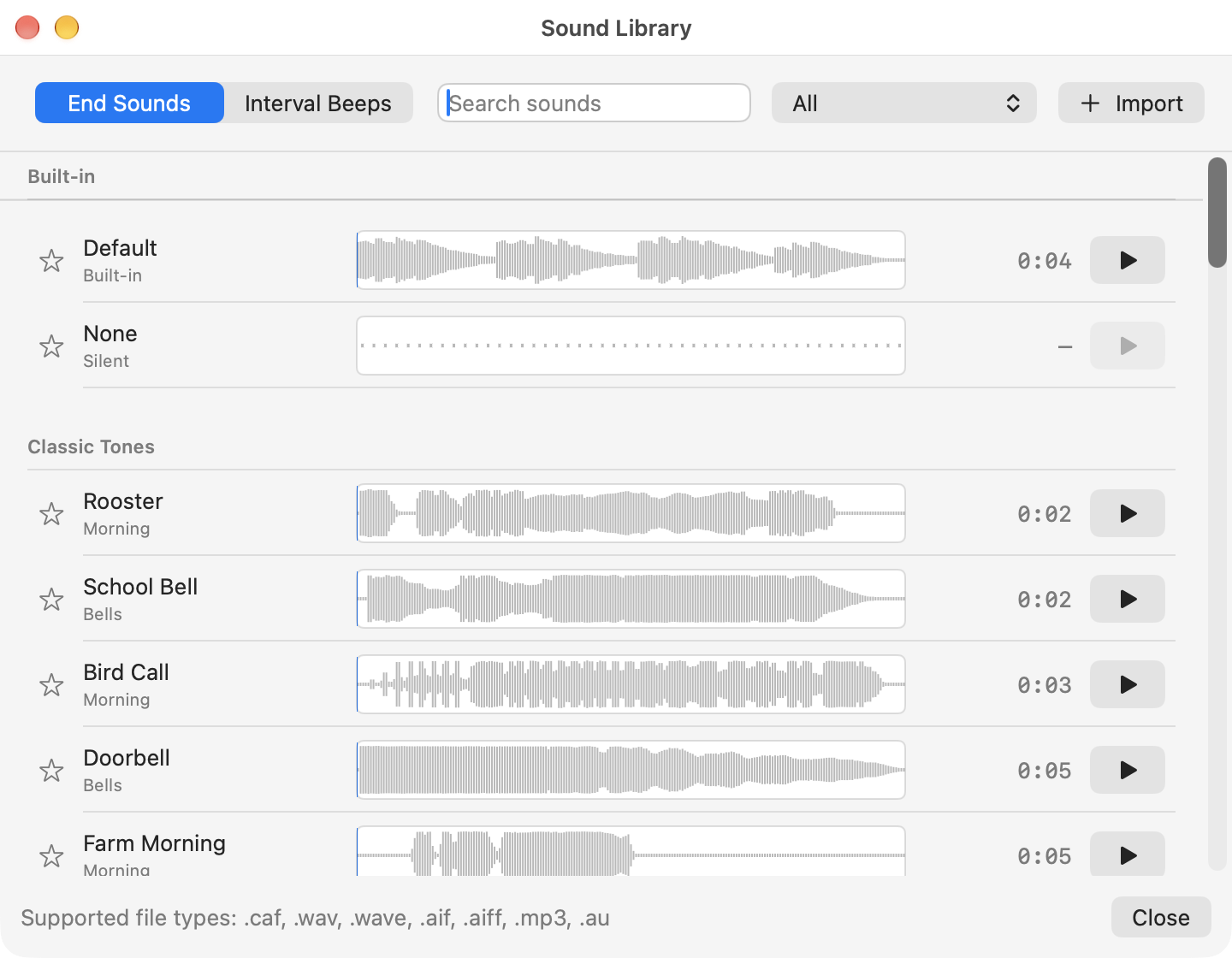The image size is (1232, 958).
Task: Click the vertical scrollbar thumb
Action: tap(1217, 212)
